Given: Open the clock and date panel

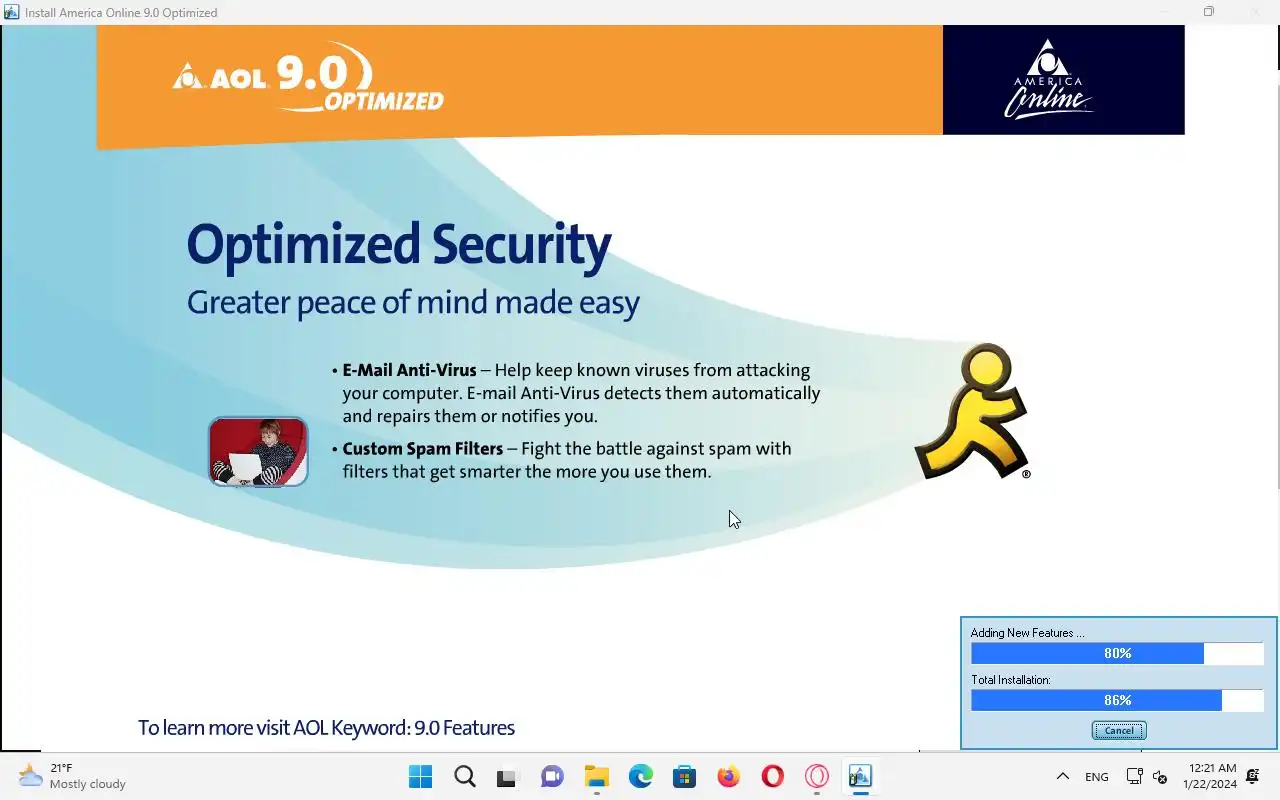Looking at the screenshot, I should click(x=1211, y=776).
